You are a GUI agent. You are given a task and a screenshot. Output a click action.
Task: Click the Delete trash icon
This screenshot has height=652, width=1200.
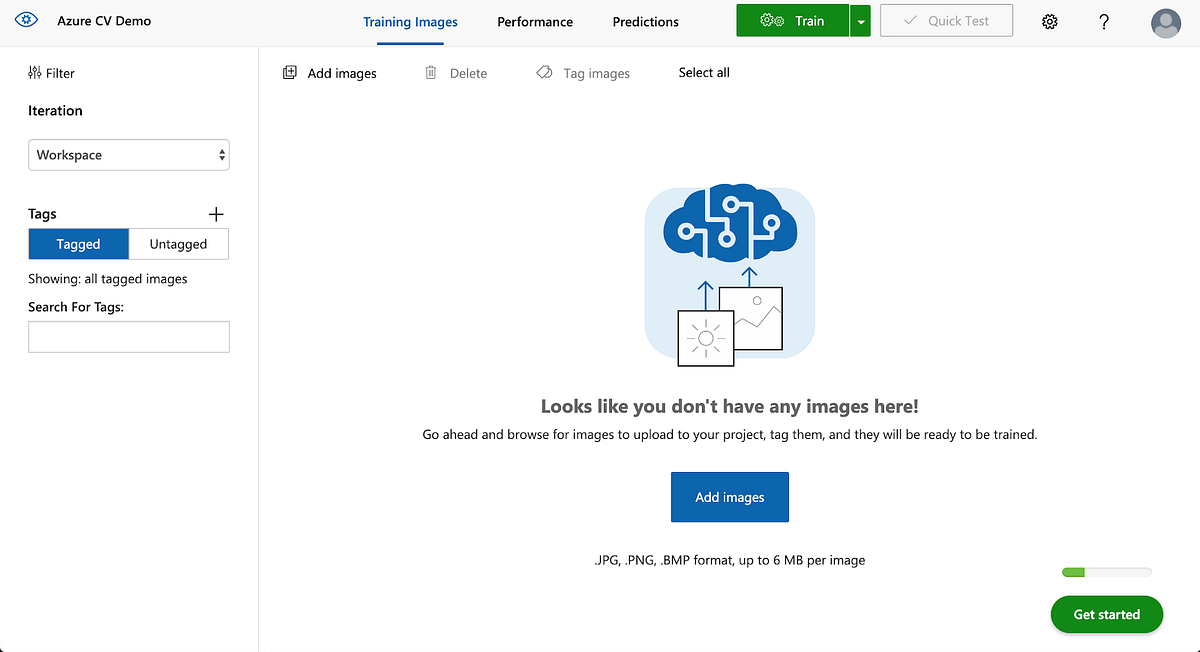pos(431,72)
